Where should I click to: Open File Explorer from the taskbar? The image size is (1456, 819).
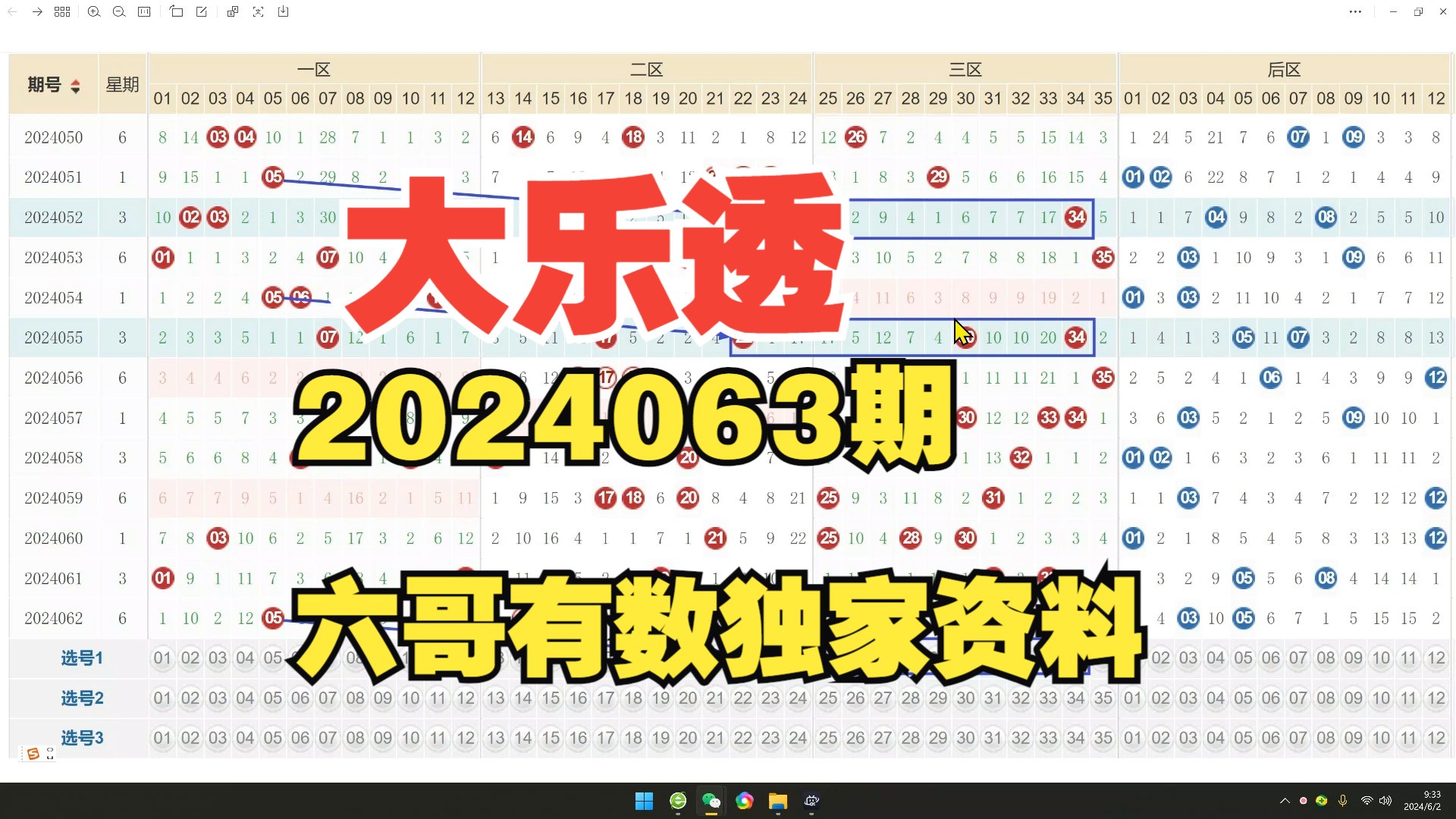point(778,801)
